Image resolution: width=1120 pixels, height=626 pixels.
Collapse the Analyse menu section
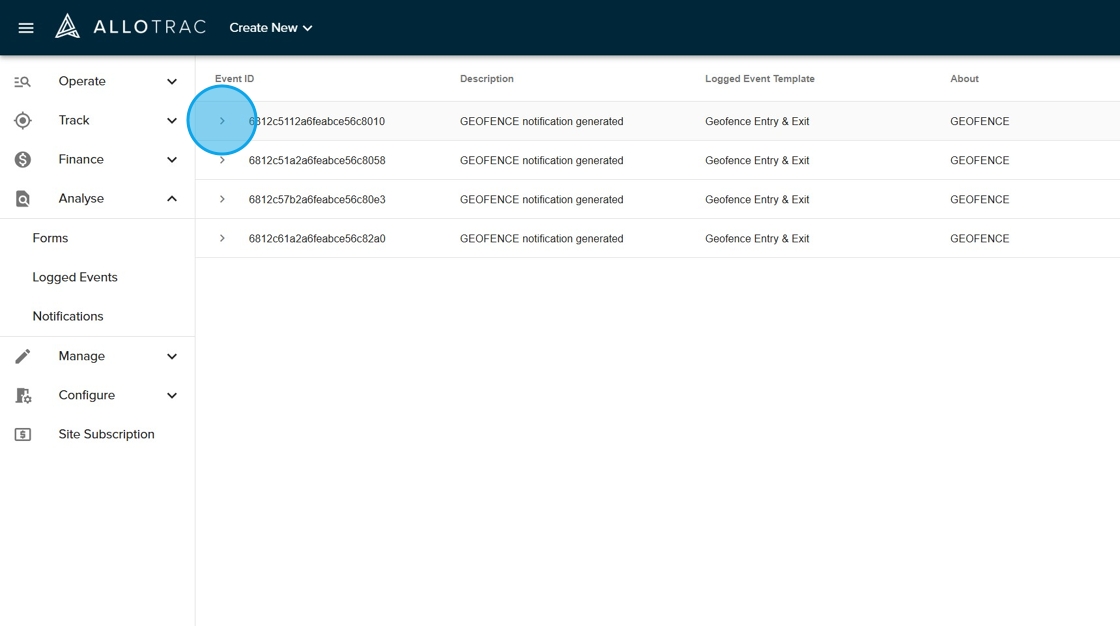(172, 199)
